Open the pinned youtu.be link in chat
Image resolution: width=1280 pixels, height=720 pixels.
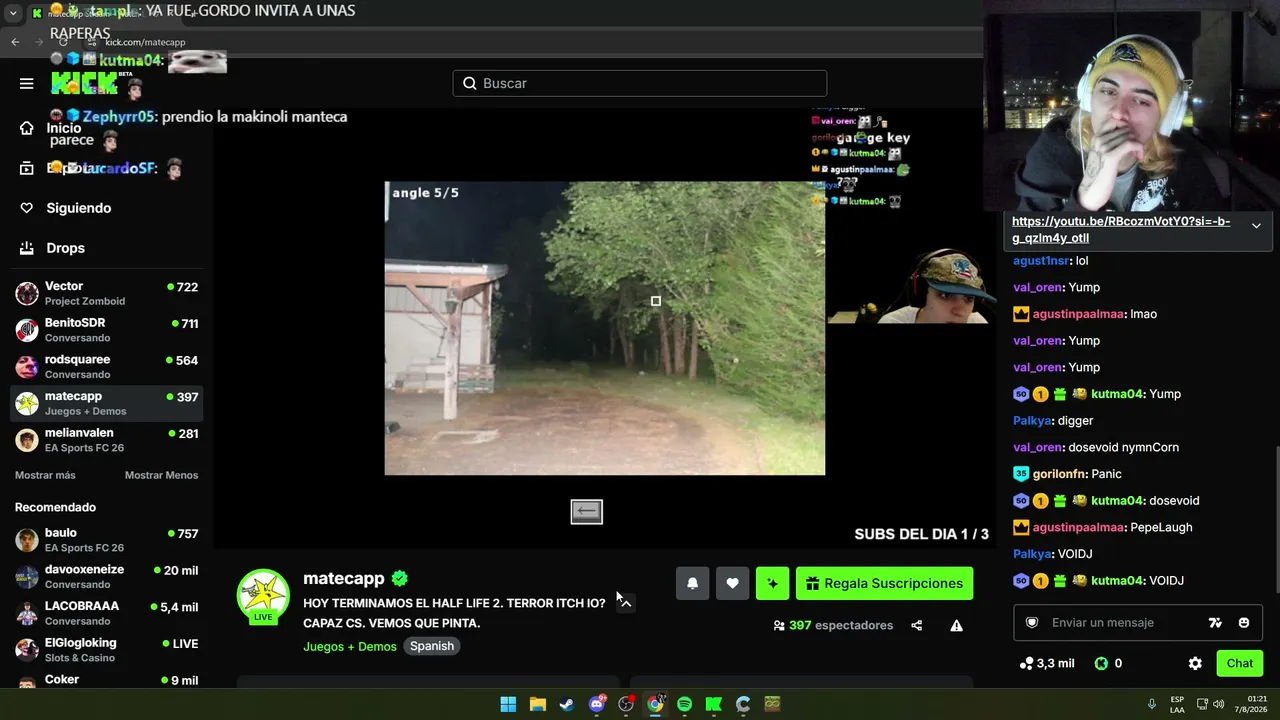[1121, 230]
